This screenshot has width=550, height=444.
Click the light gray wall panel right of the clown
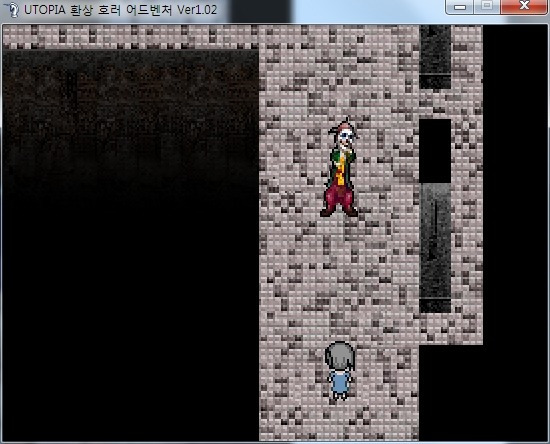(x=435, y=248)
